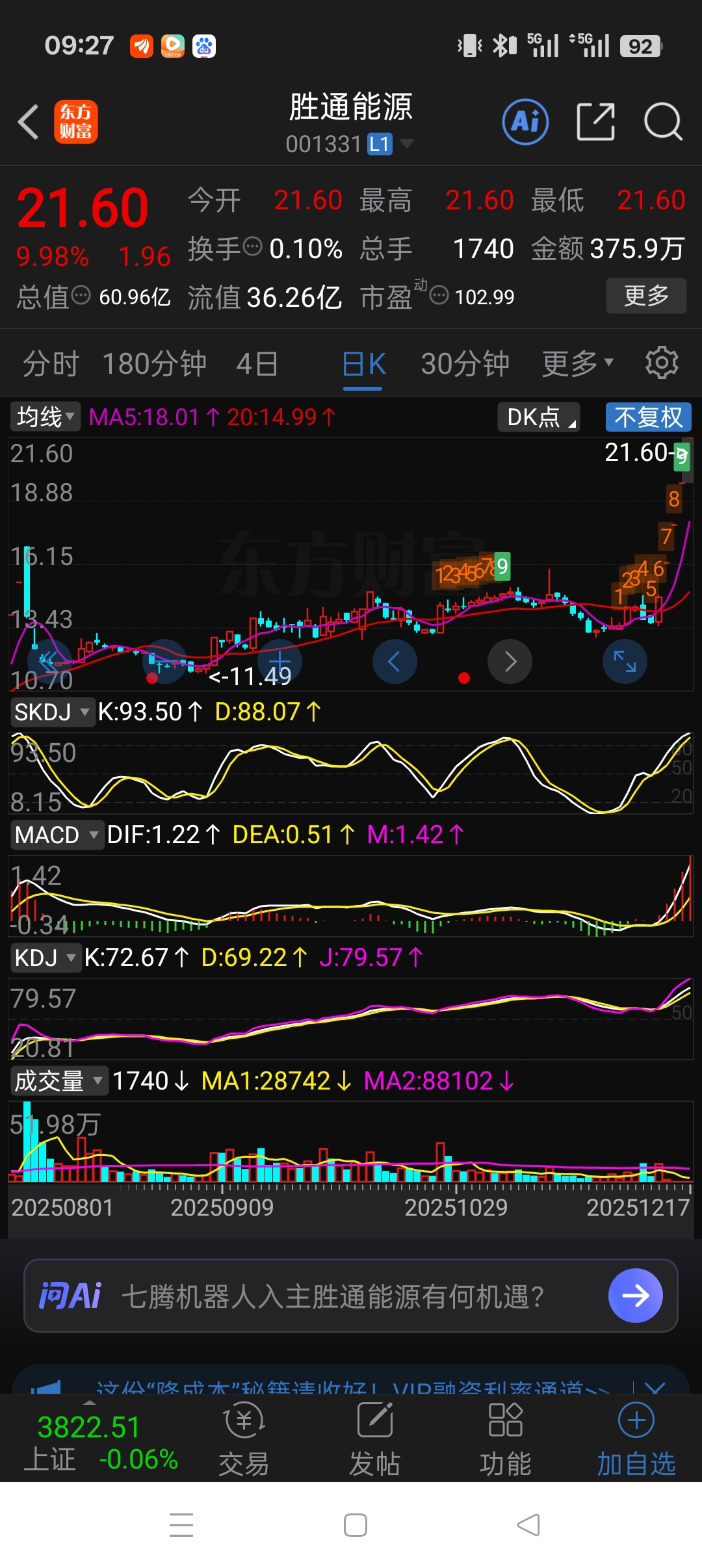
Task: Tap the 更多 quote details button
Action: tap(646, 296)
